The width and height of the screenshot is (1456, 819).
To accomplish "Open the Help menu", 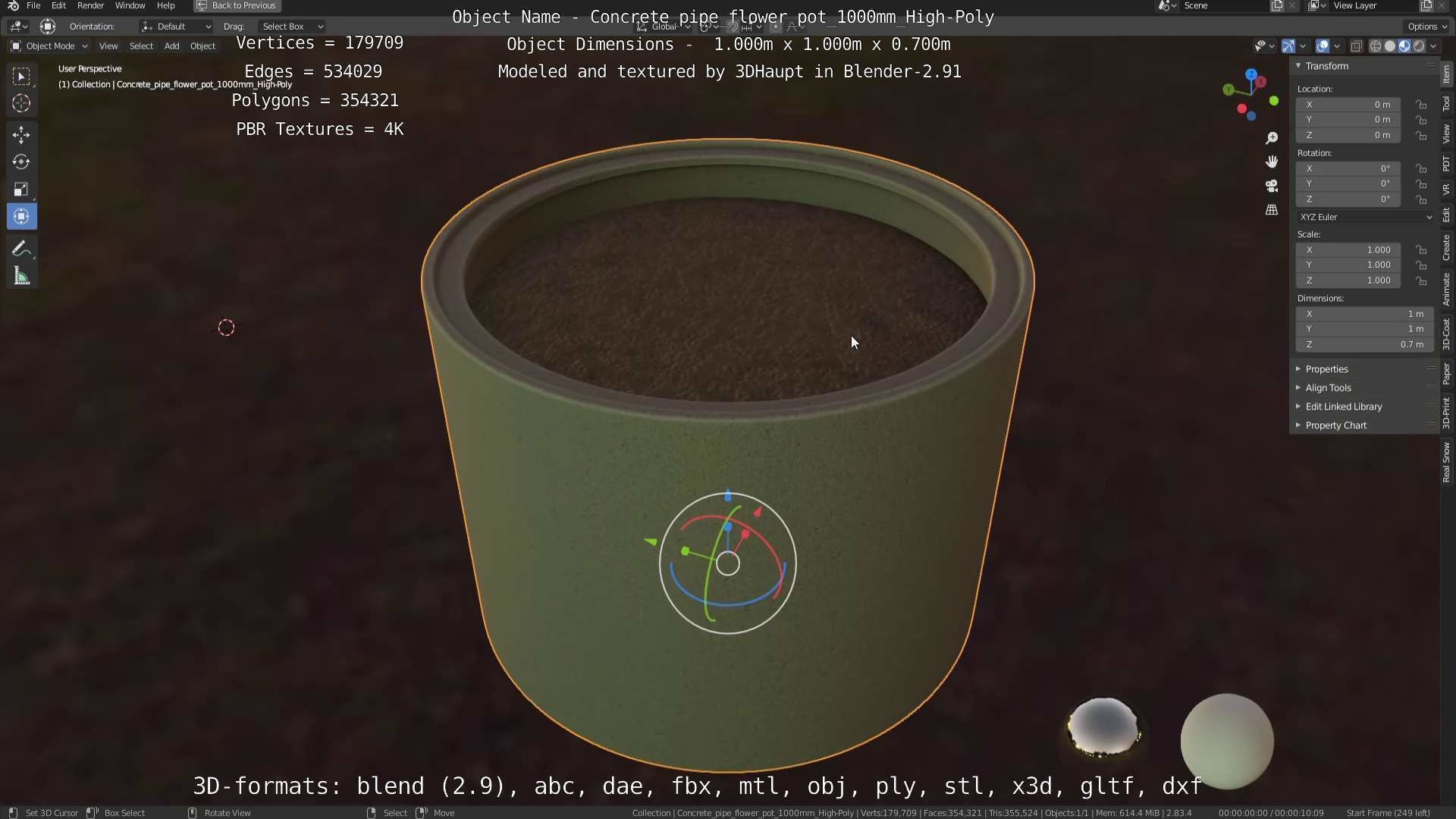I will click(x=165, y=5).
